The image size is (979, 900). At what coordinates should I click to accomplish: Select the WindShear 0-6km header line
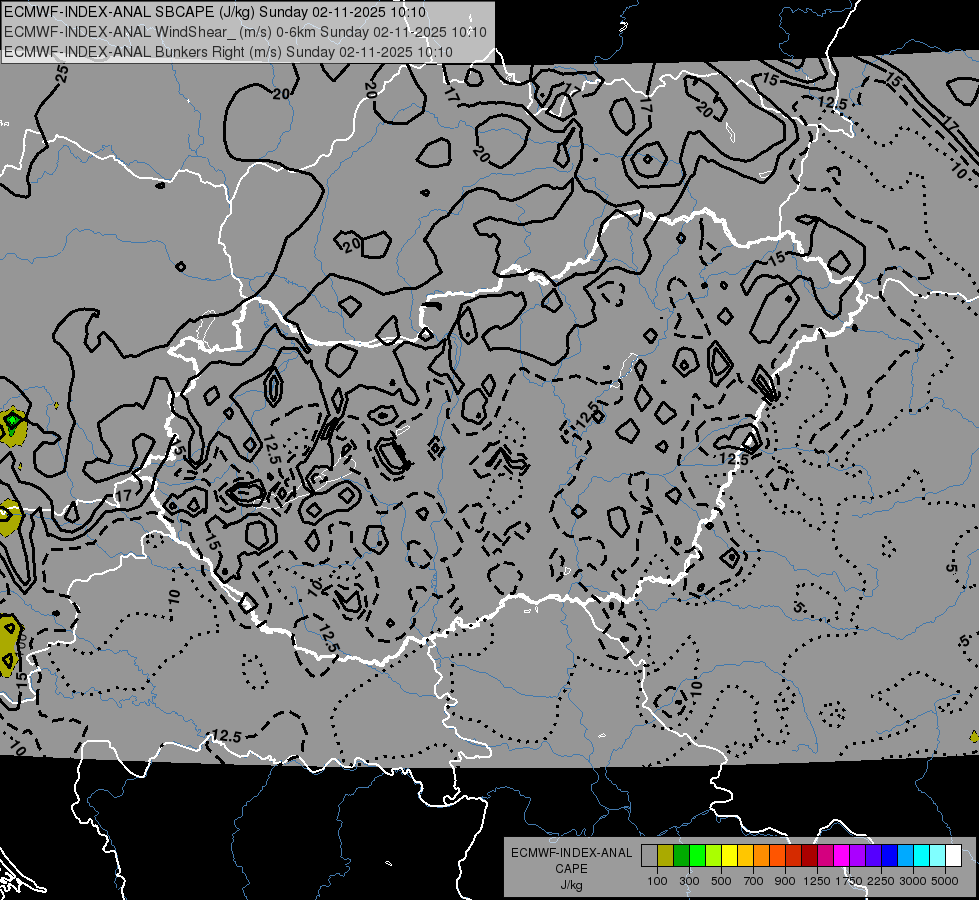coord(245,32)
